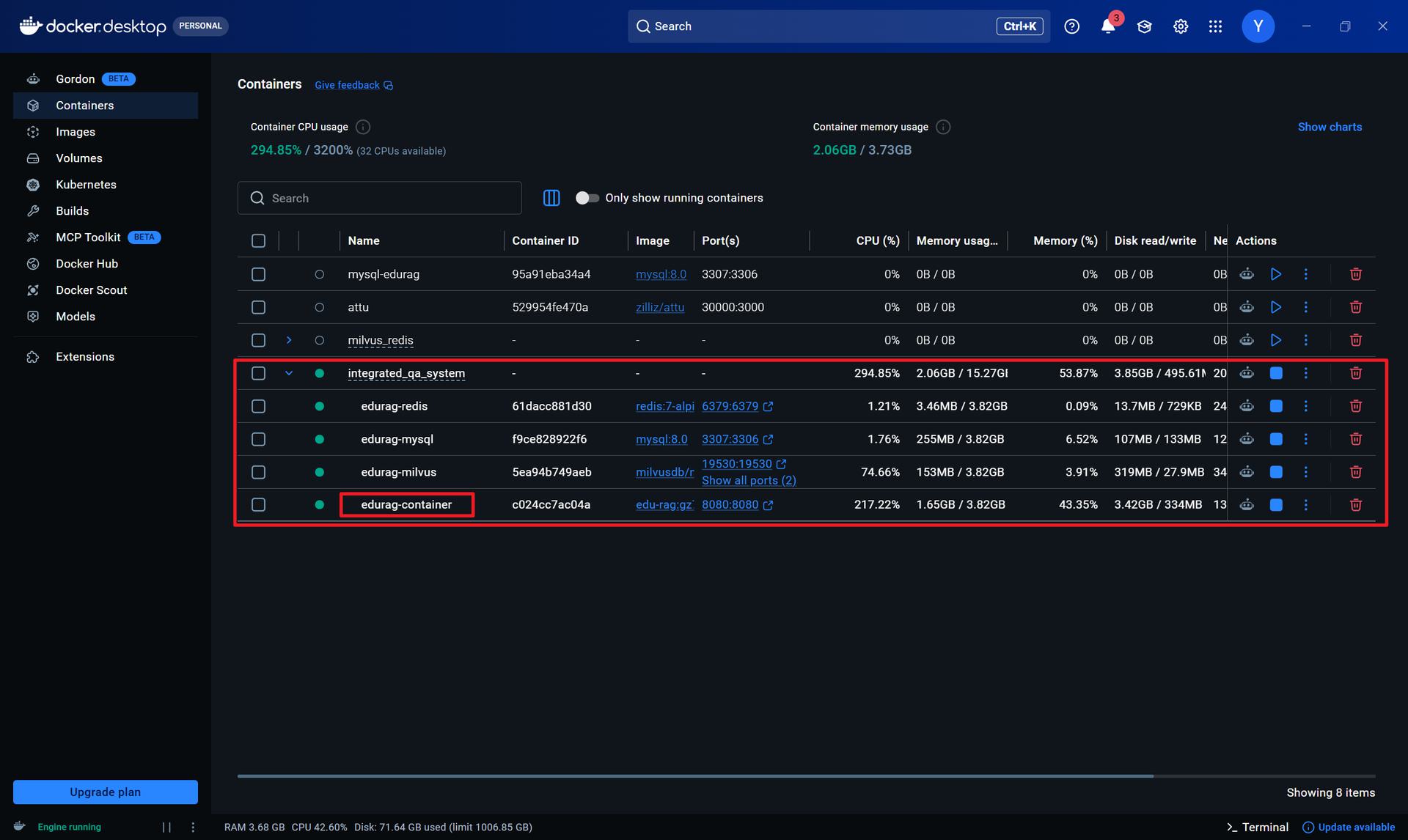Select the edurag-milvus row checkbox
Image resolution: width=1408 pixels, height=840 pixels.
258,472
